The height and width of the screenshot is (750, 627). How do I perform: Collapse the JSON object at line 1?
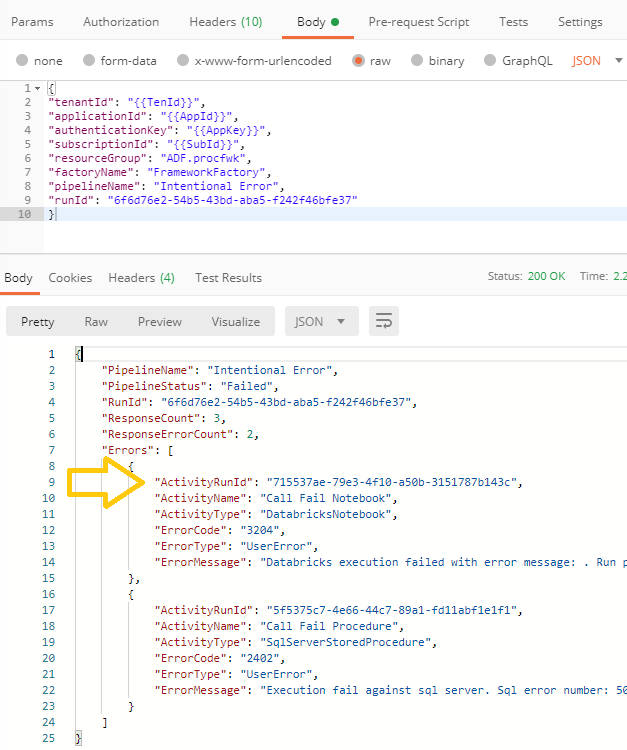[40, 89]
